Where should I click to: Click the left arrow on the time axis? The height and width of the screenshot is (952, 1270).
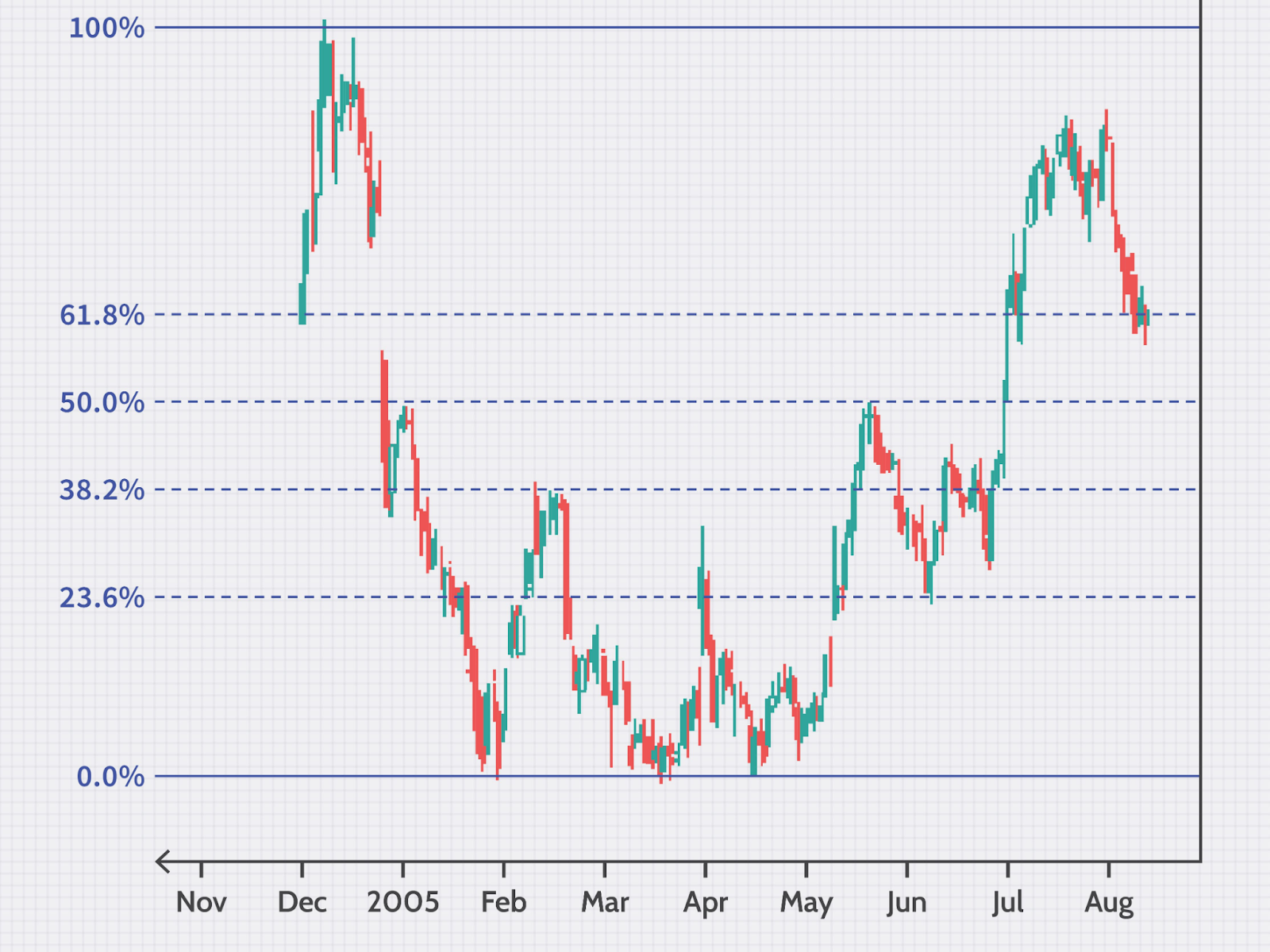164,861
